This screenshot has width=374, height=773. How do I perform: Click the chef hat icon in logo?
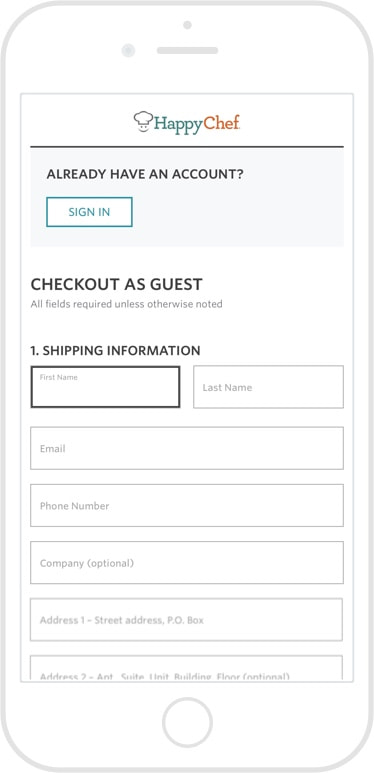[x=143, y=122]
